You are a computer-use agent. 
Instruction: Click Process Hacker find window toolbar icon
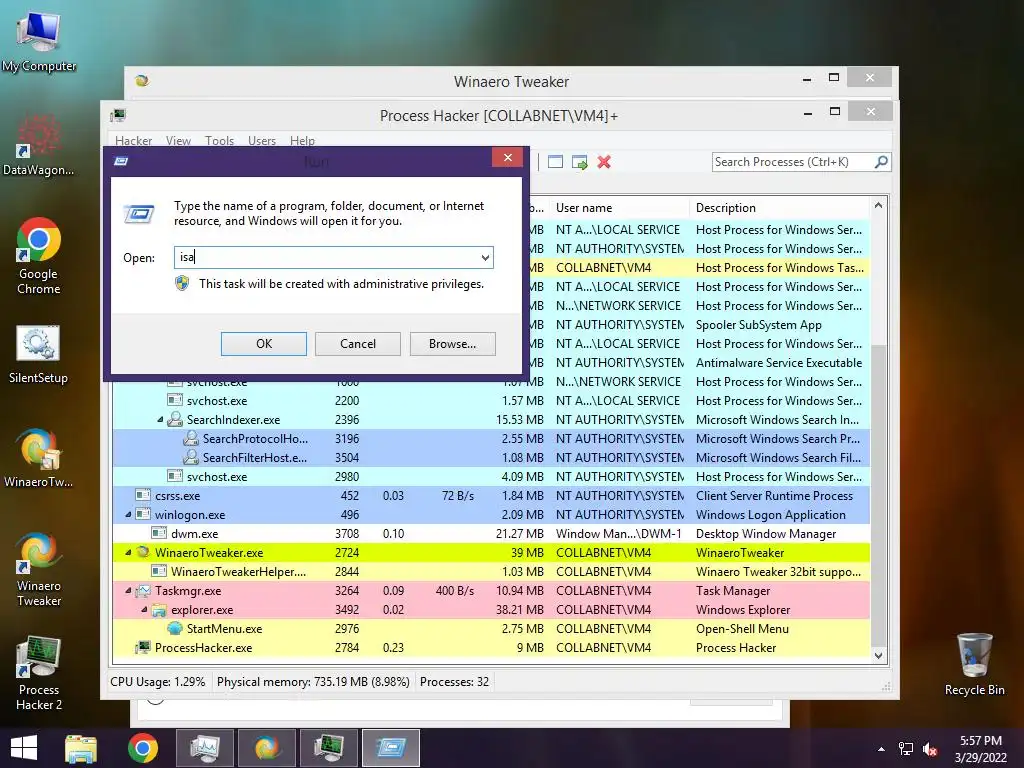(555, 162)
